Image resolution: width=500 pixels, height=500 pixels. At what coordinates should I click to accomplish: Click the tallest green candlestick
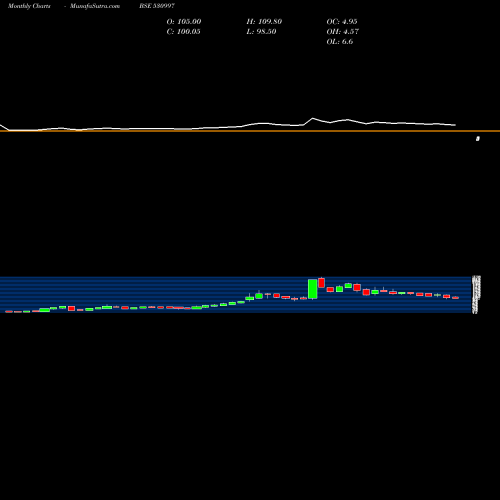[x=313, y=289]
